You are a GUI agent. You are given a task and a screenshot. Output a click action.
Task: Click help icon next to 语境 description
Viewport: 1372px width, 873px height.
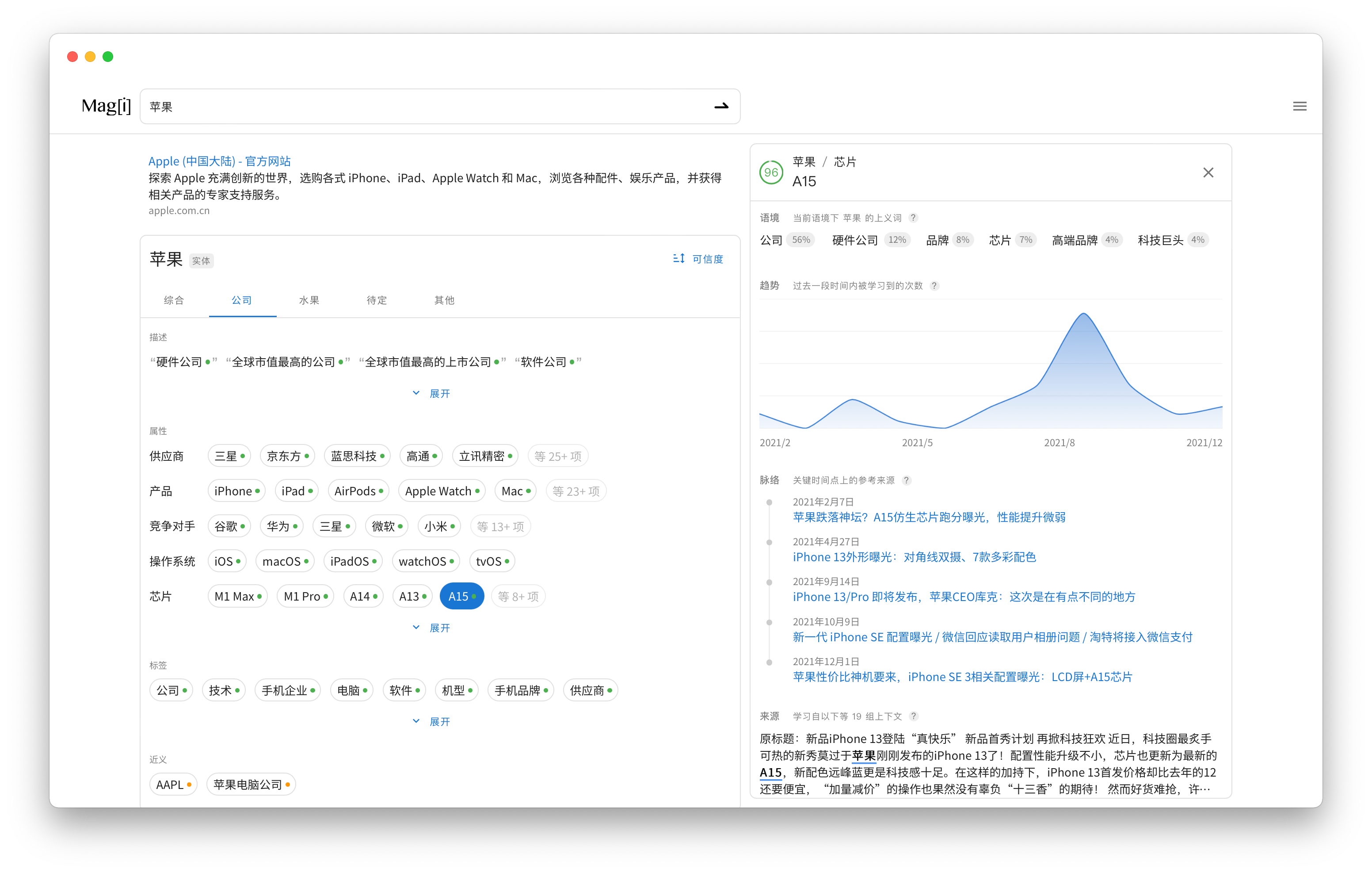[x=913, y=218]
